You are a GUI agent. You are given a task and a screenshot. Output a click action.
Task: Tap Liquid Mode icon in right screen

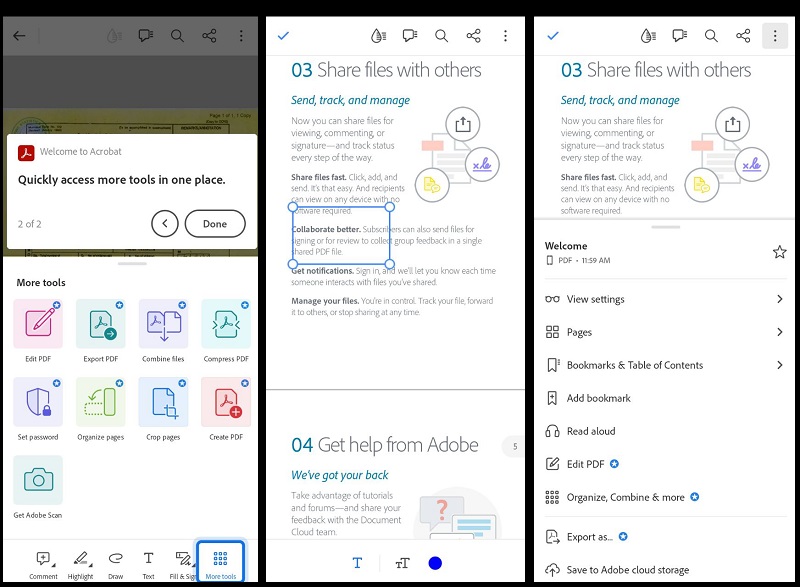pos(648,36)
